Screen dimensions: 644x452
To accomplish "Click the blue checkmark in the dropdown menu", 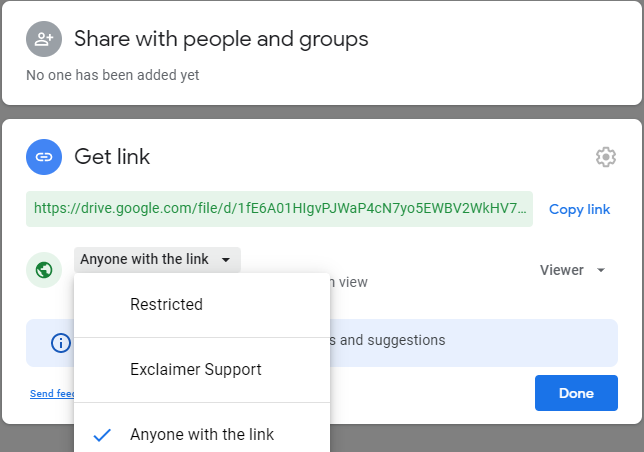I will tap(101, 435).
